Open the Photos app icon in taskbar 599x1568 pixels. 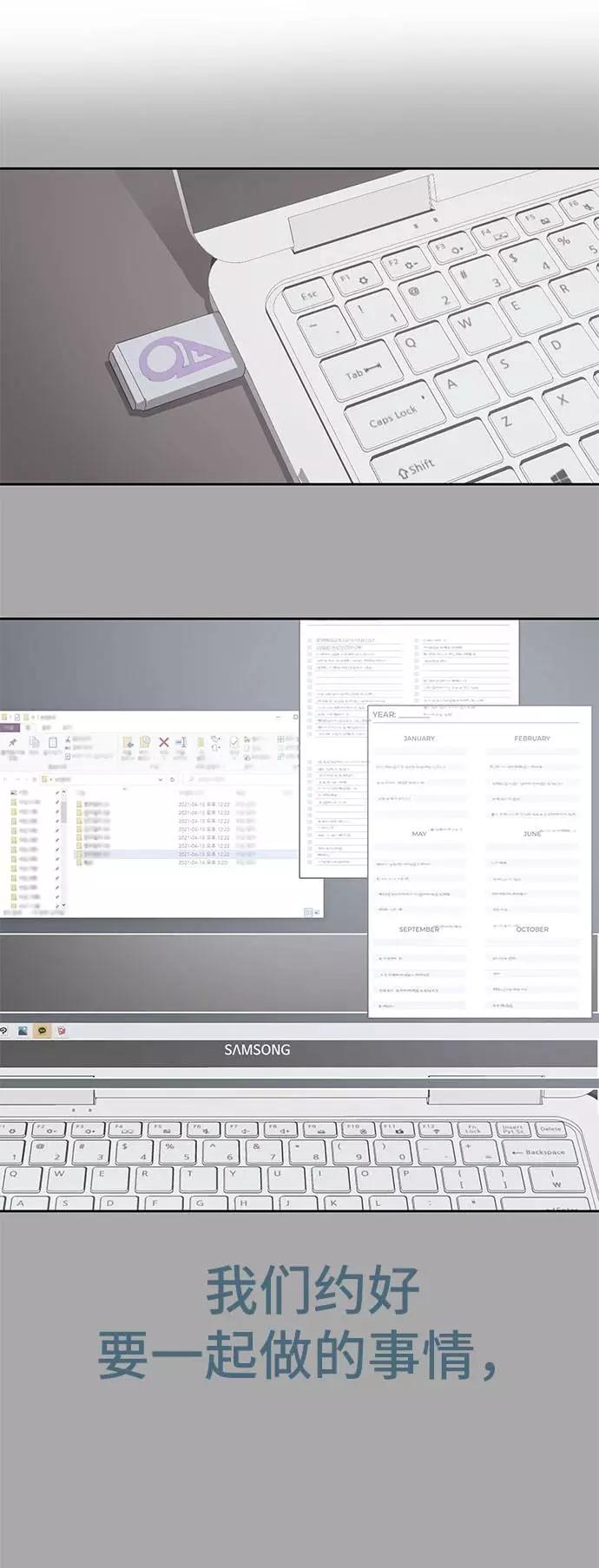[23, 1031]
